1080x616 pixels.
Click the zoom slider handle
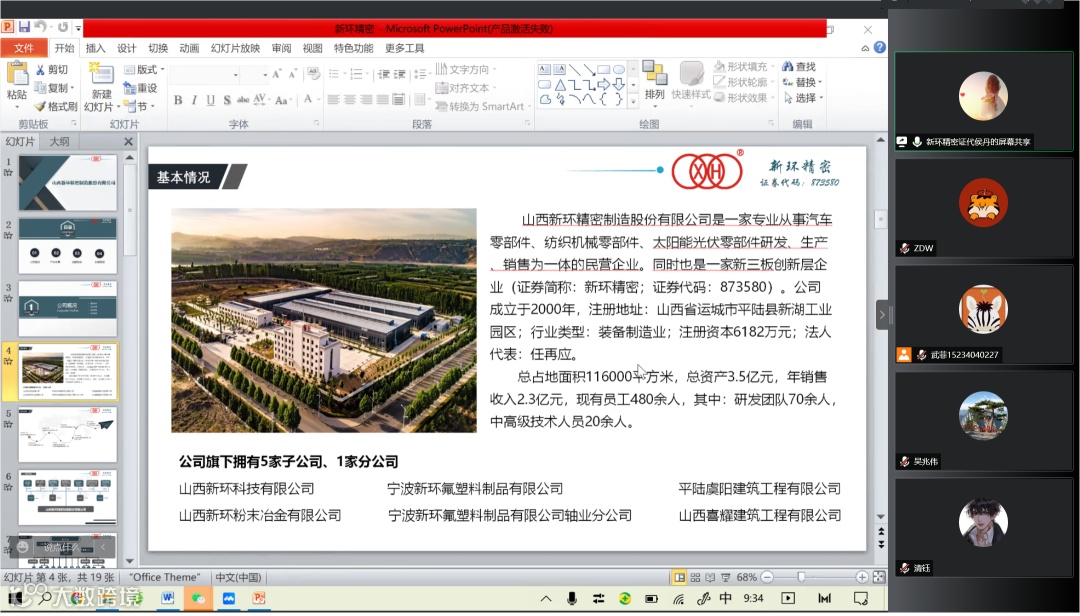coord(801,577)
